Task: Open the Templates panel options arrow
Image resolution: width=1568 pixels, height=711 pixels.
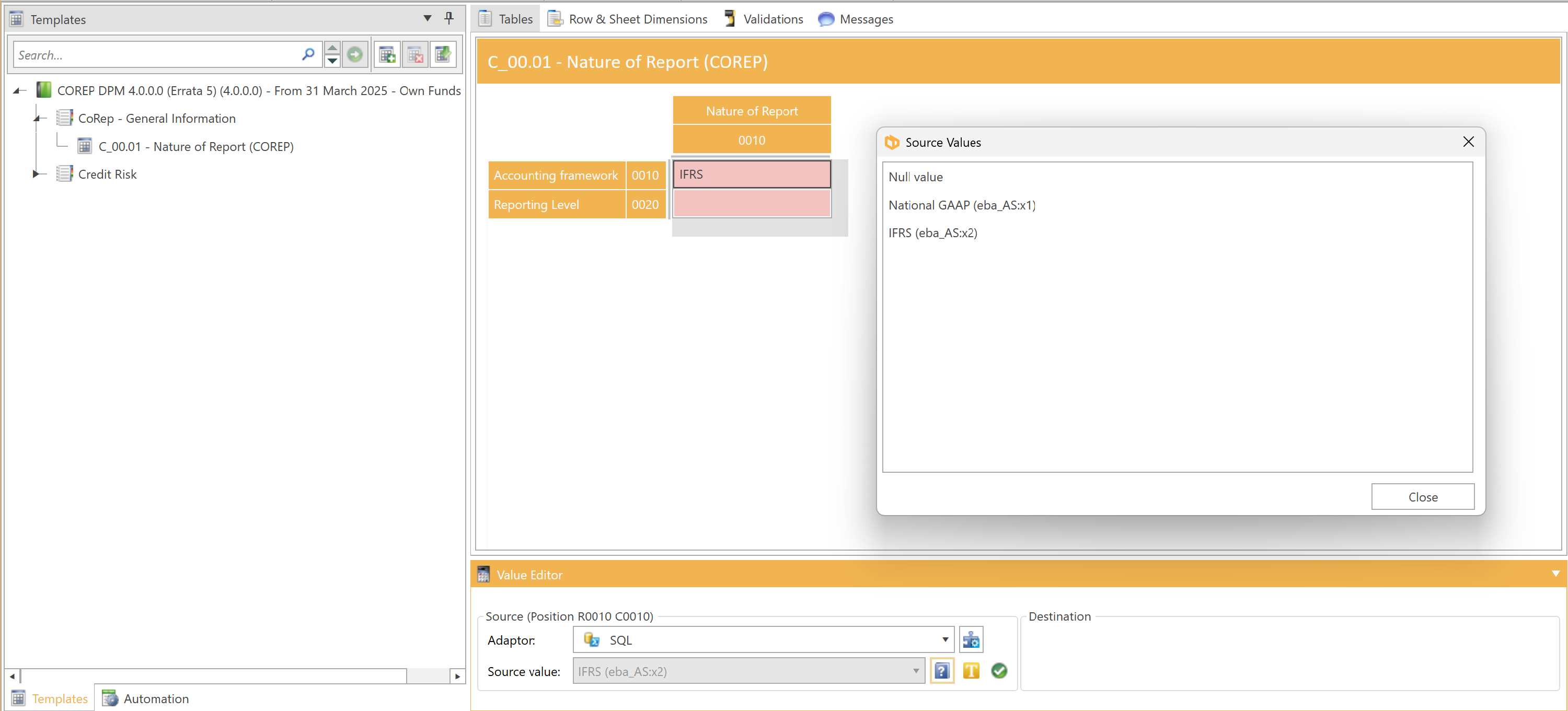Action: [x=428, y=18]
